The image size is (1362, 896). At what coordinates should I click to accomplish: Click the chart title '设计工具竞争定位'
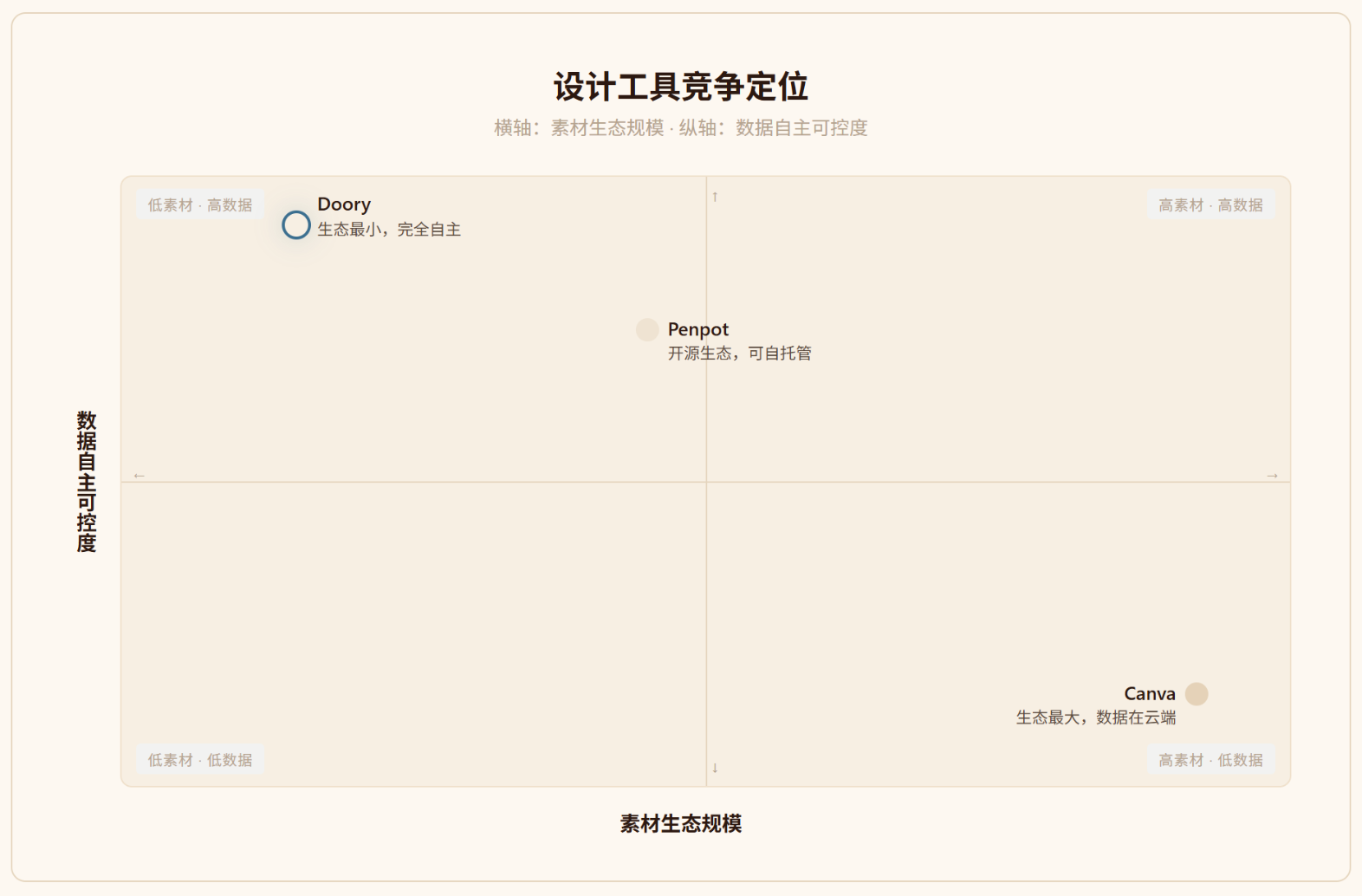click(x=681, y=87)
